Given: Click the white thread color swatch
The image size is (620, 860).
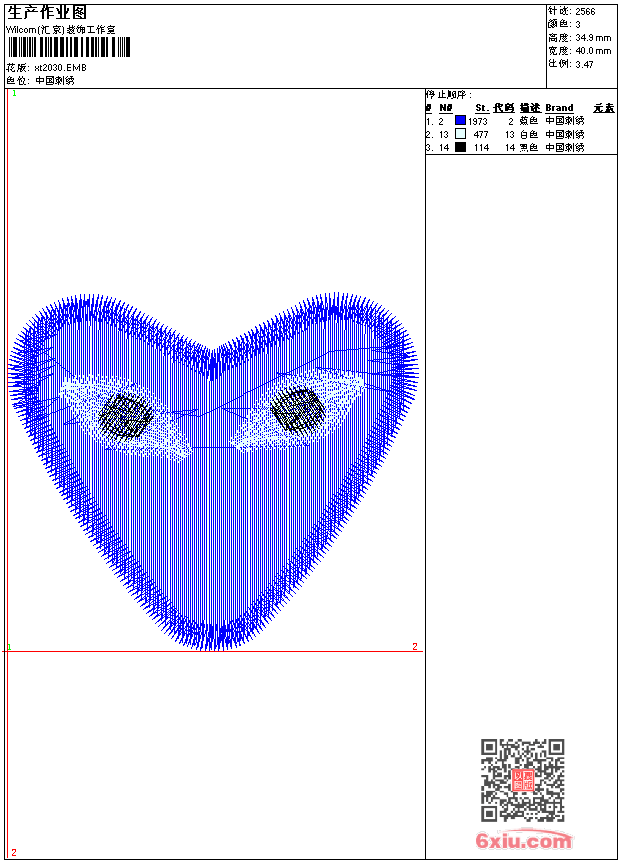Looking at the screenshot, I should (460, 133).
